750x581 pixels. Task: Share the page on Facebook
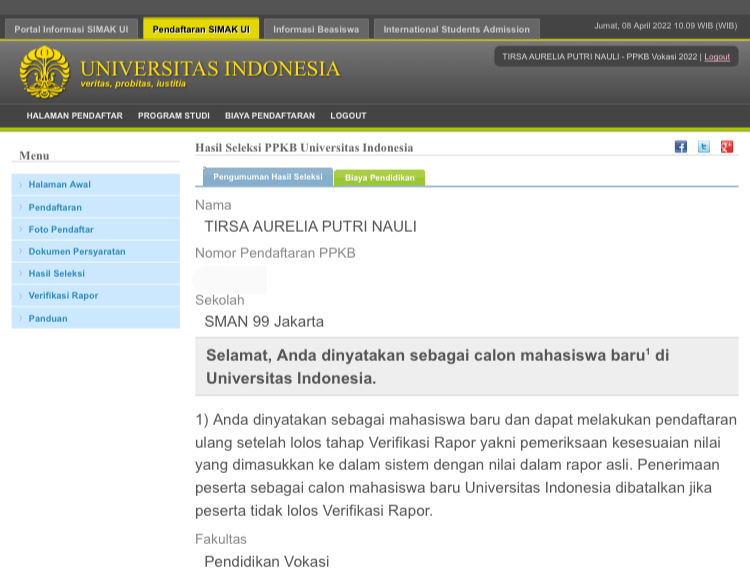(x=681, y=147)
